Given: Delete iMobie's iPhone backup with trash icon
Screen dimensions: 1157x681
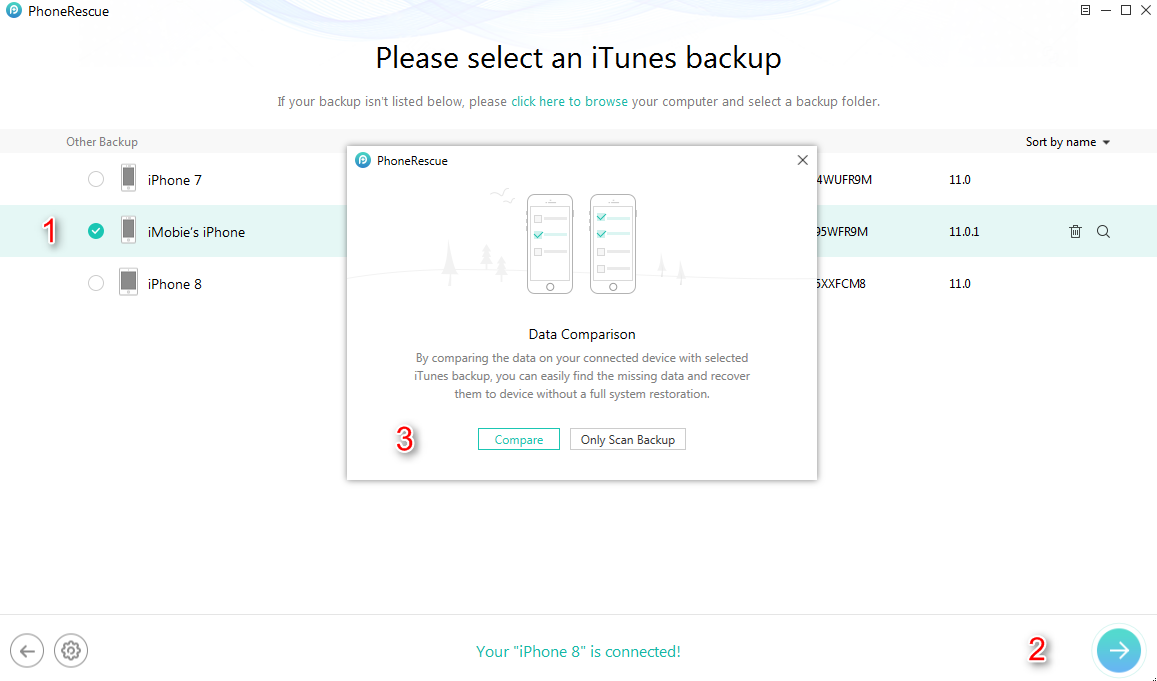Looking at the screenshot, I should (x=1075, y=232).
